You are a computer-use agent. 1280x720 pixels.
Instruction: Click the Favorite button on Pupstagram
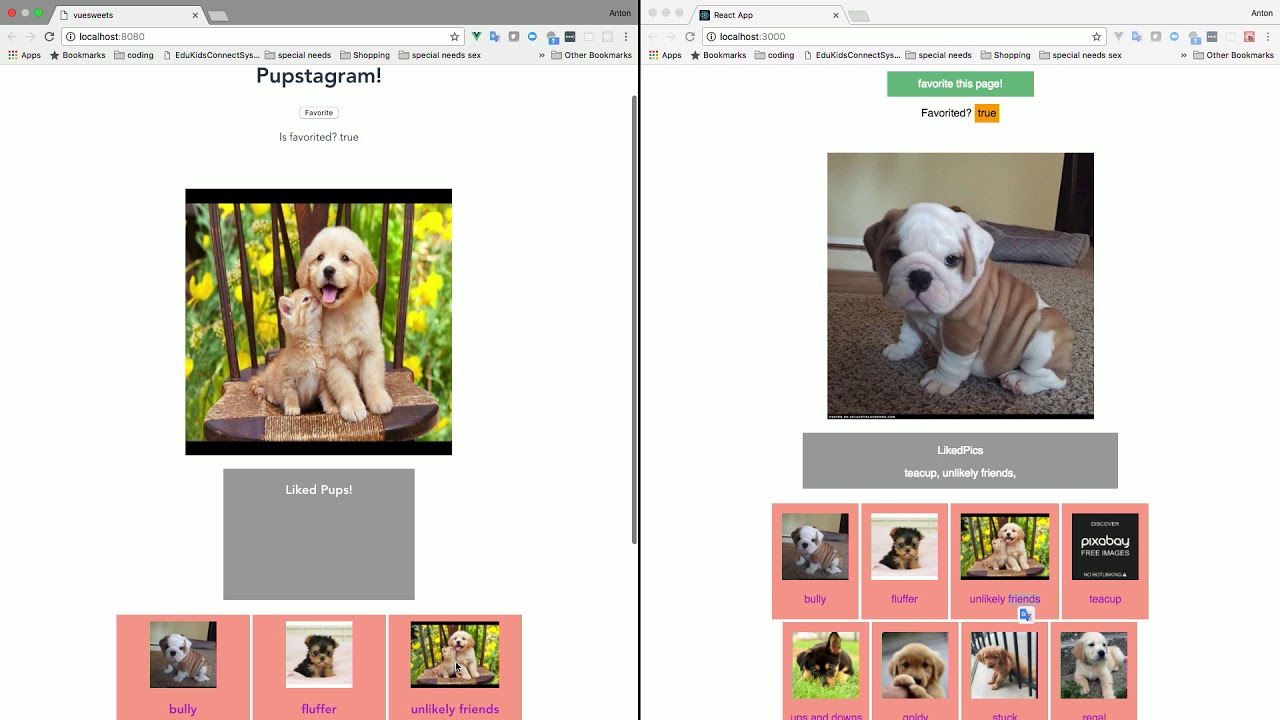(319, 113)
